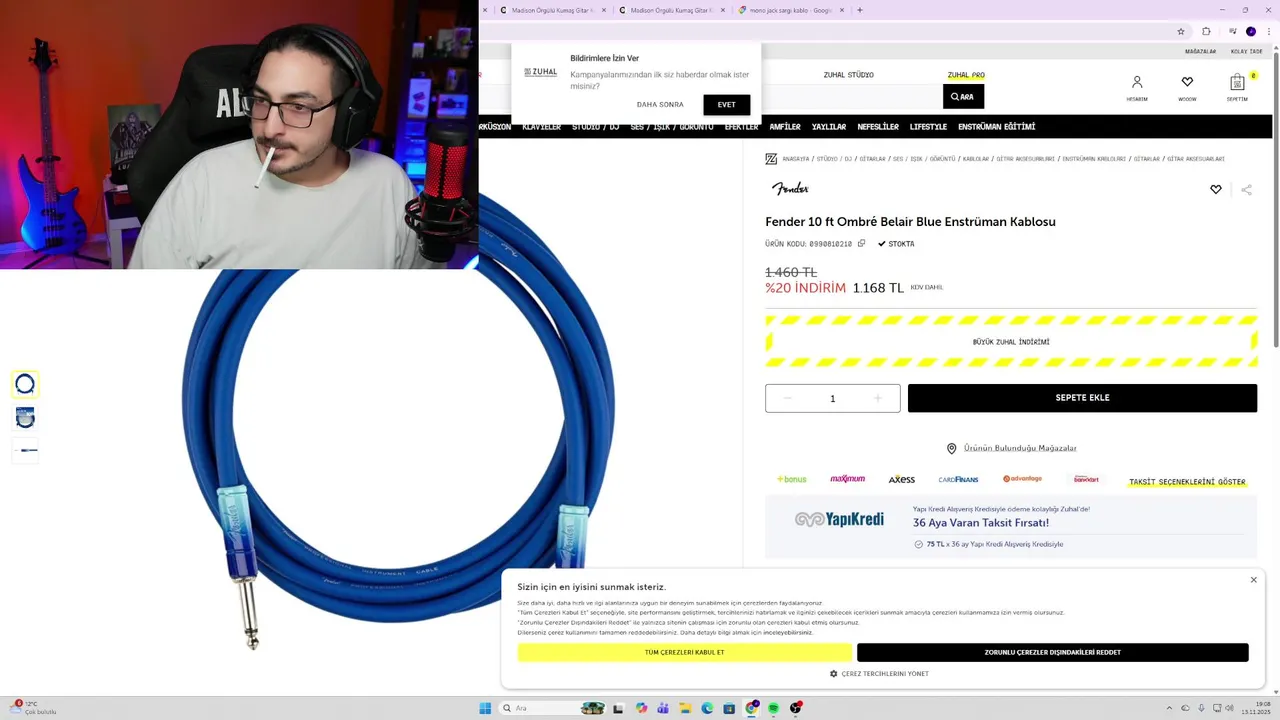Open a new browser tab
Image resolution: width=1280 pixels, height=720 pixels.
(860, 10)
